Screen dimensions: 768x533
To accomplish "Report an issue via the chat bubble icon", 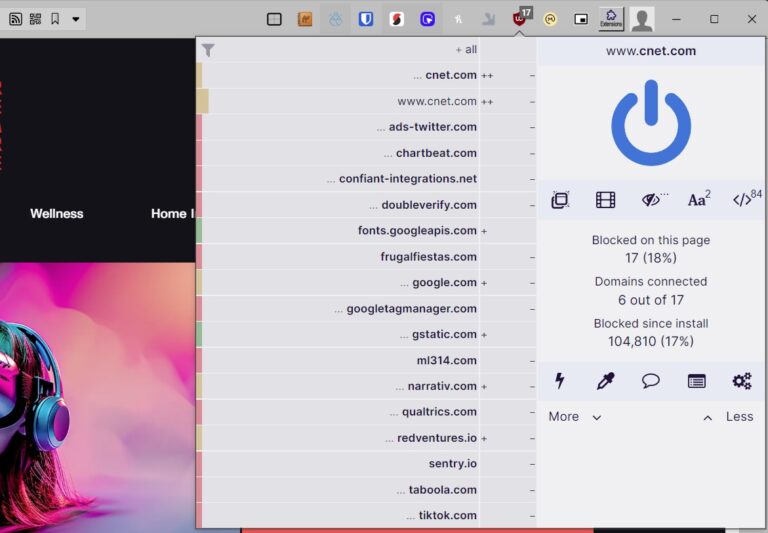I will [x=650, y=381].
